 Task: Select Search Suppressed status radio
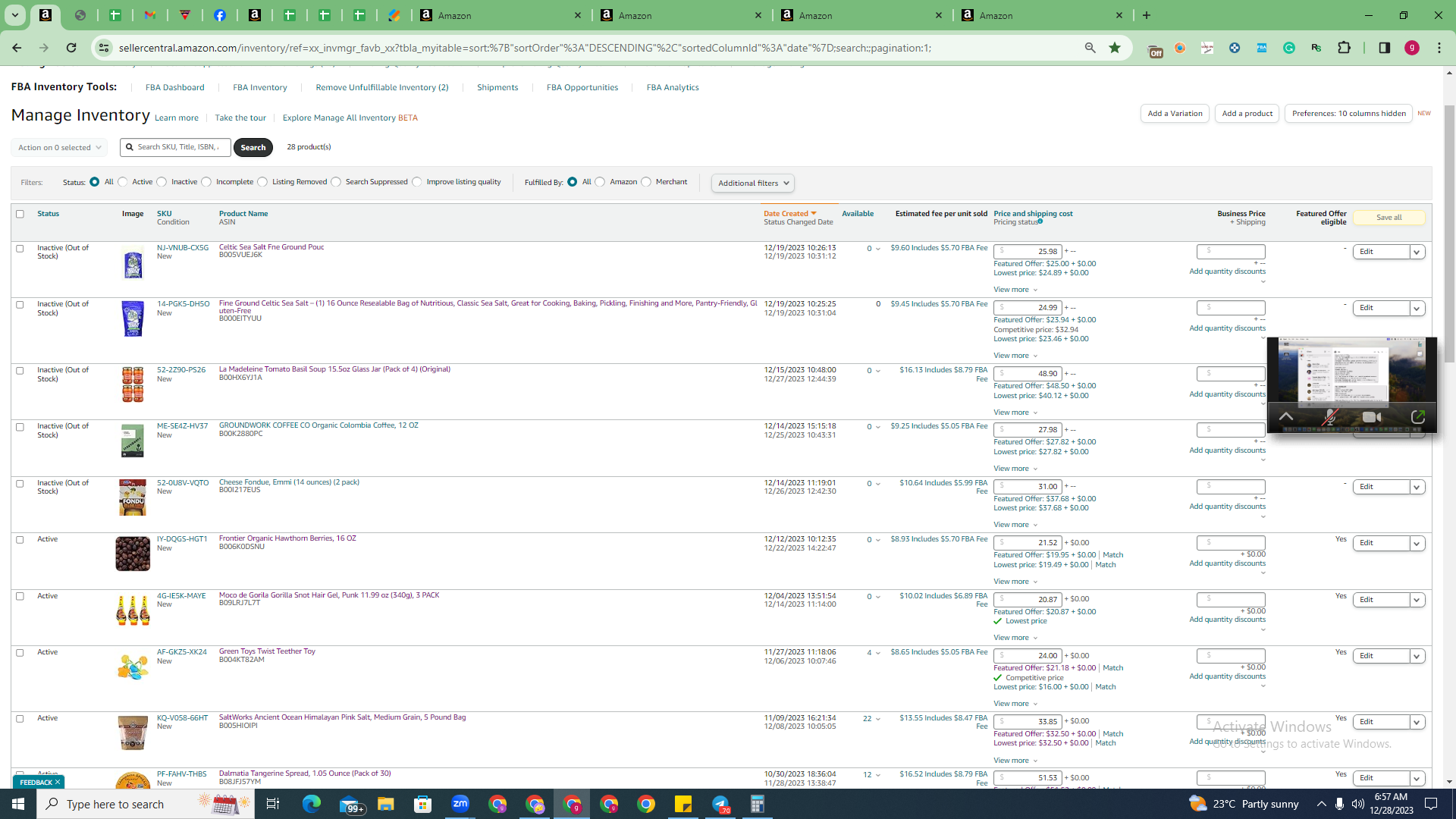(336, 182)
